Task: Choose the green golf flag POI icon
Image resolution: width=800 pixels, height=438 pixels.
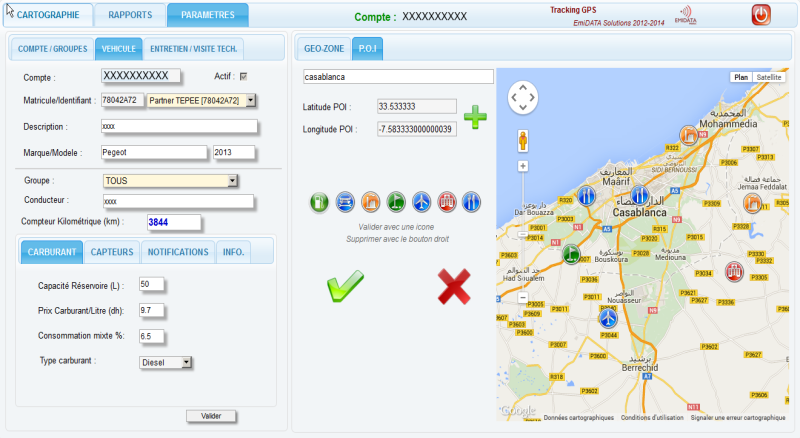Action: [x=396, y=202]
